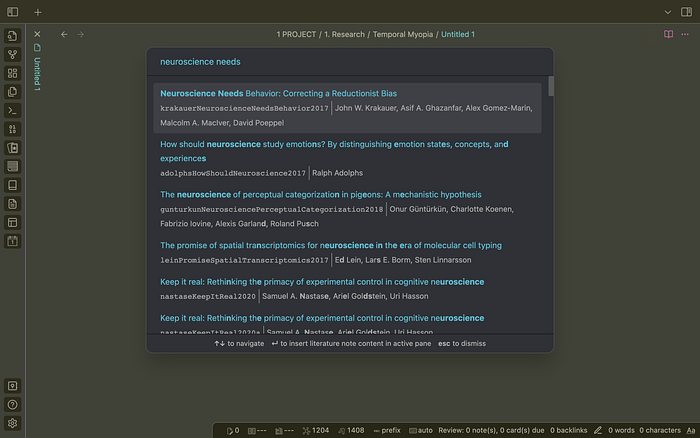Open Settings gear in the ribbon
Screen dimensions: 700x438
(12, 423)
